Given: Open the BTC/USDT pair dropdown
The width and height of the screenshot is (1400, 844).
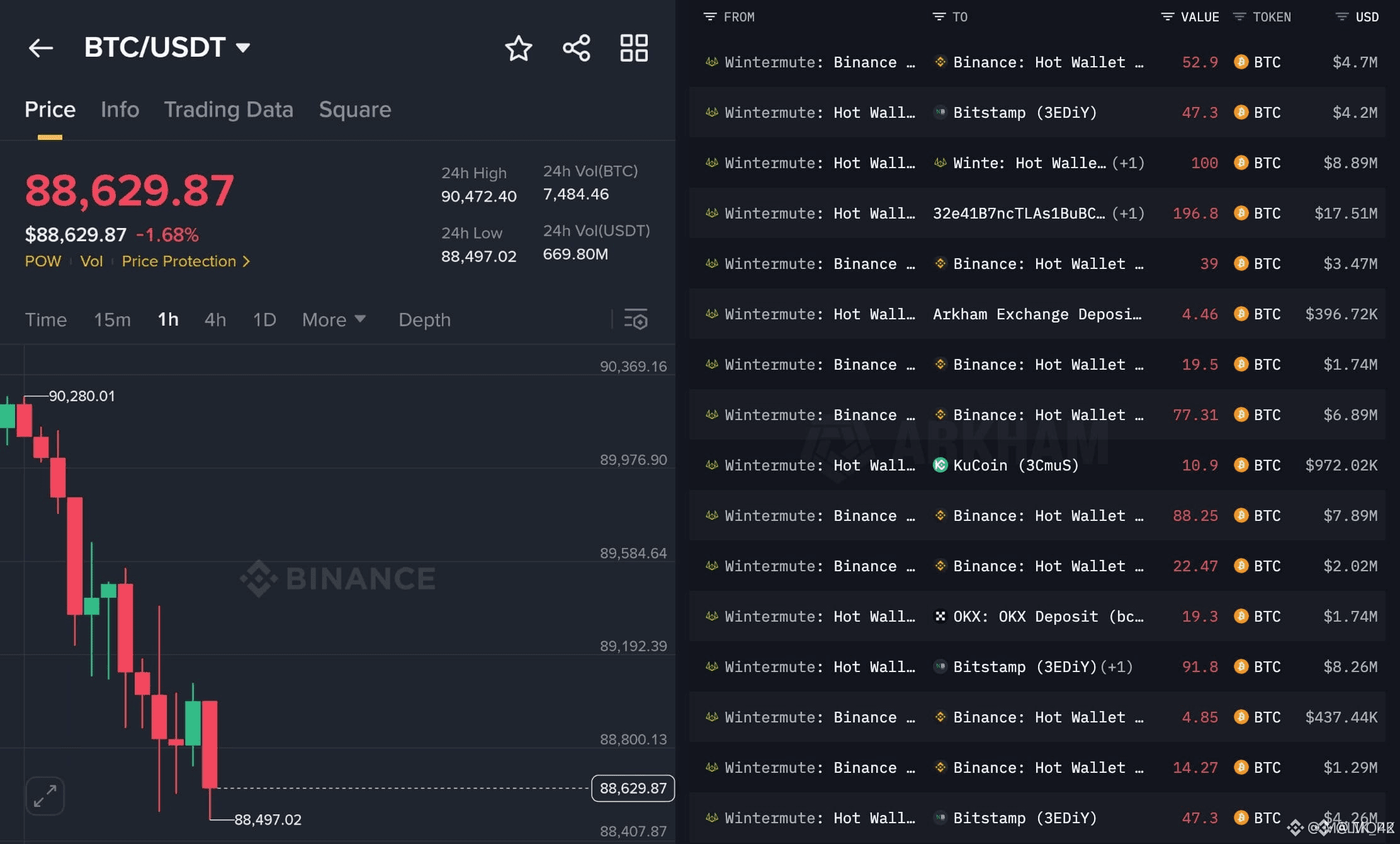Looking at the screenshot, I should click(243, 48).
